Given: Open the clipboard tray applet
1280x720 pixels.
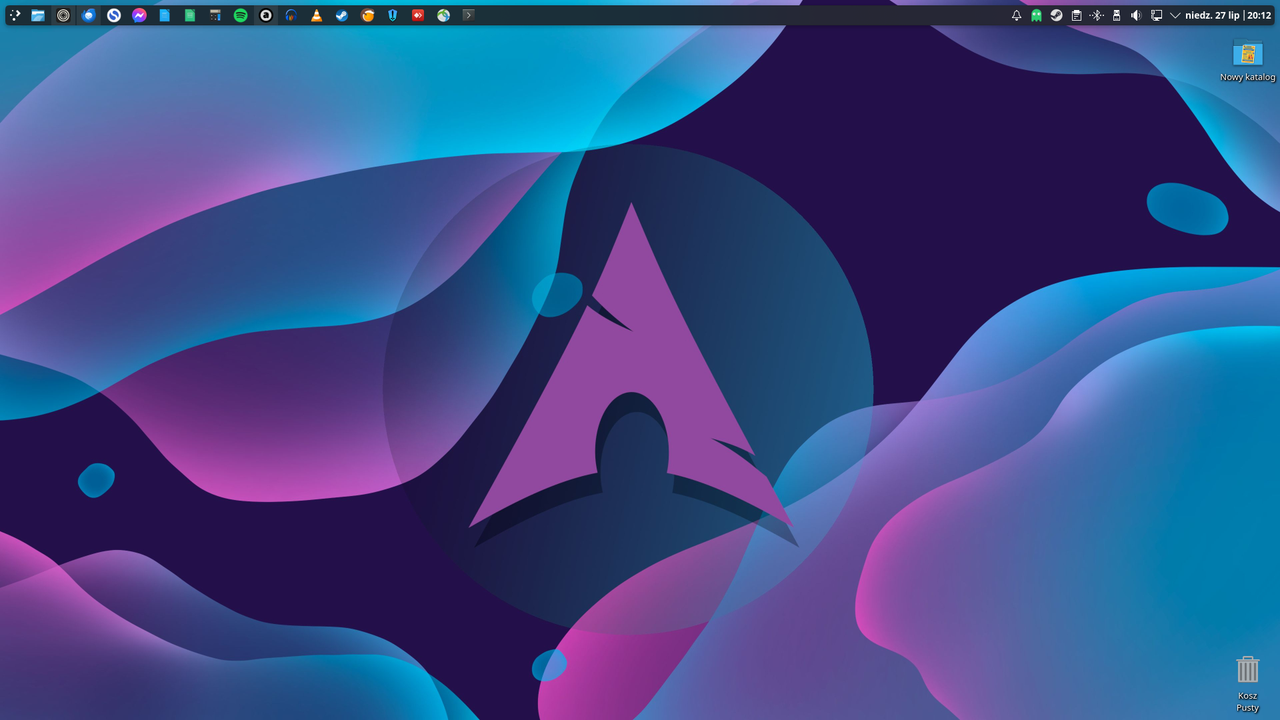Looking at the screenshot, I should click(1076, 15).
